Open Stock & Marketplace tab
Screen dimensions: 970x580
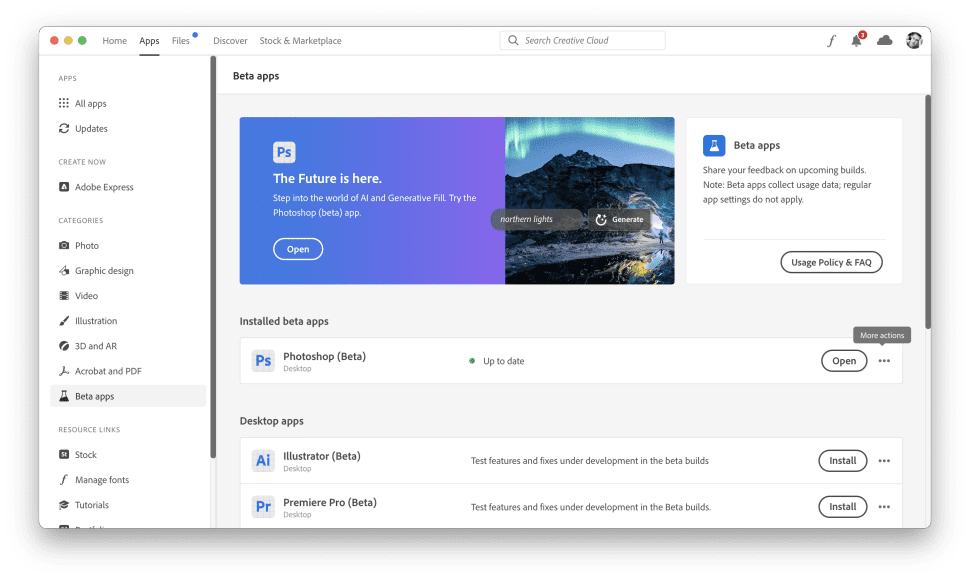click(300, 40)
